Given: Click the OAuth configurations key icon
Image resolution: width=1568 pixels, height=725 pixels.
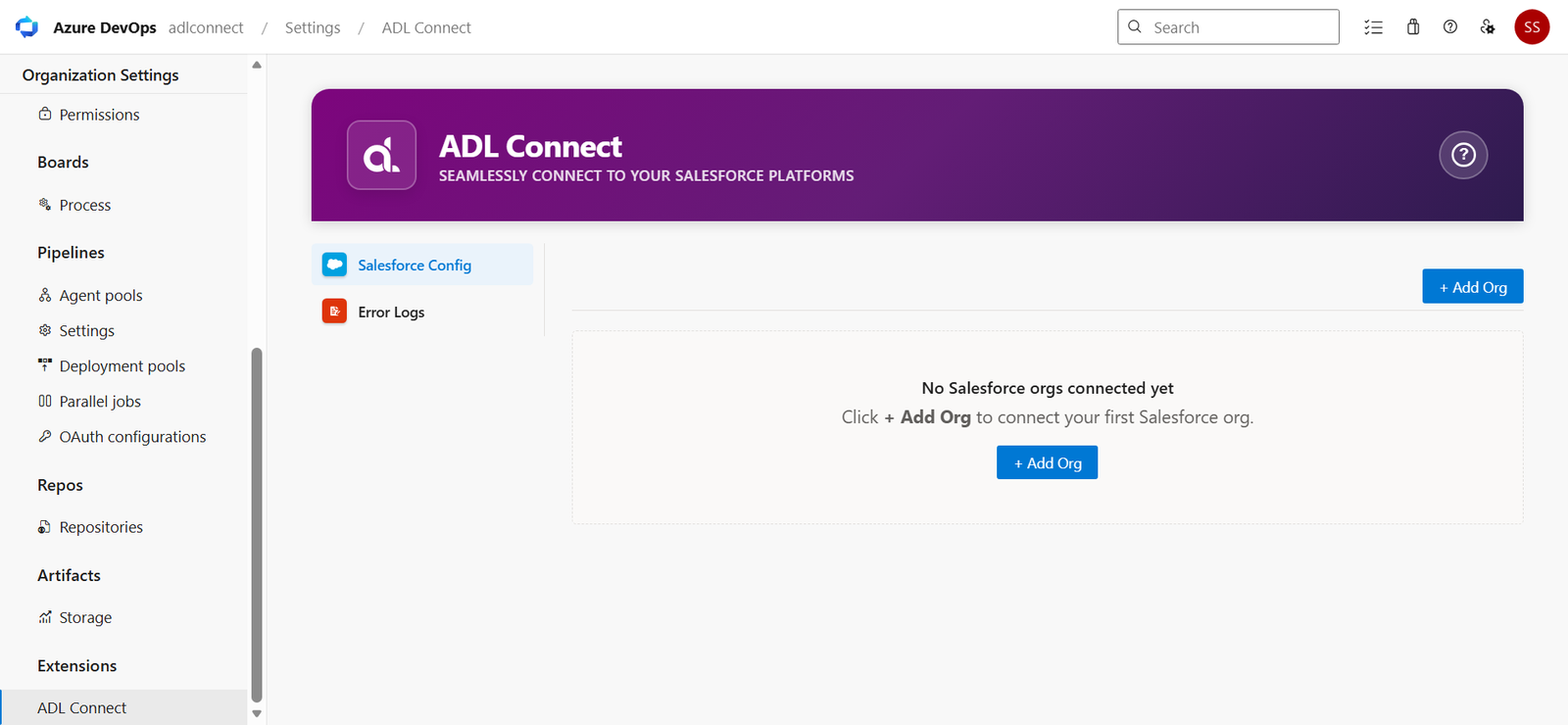Looking at the screenshot, I should pyautogui.click(x=45, y=436).
